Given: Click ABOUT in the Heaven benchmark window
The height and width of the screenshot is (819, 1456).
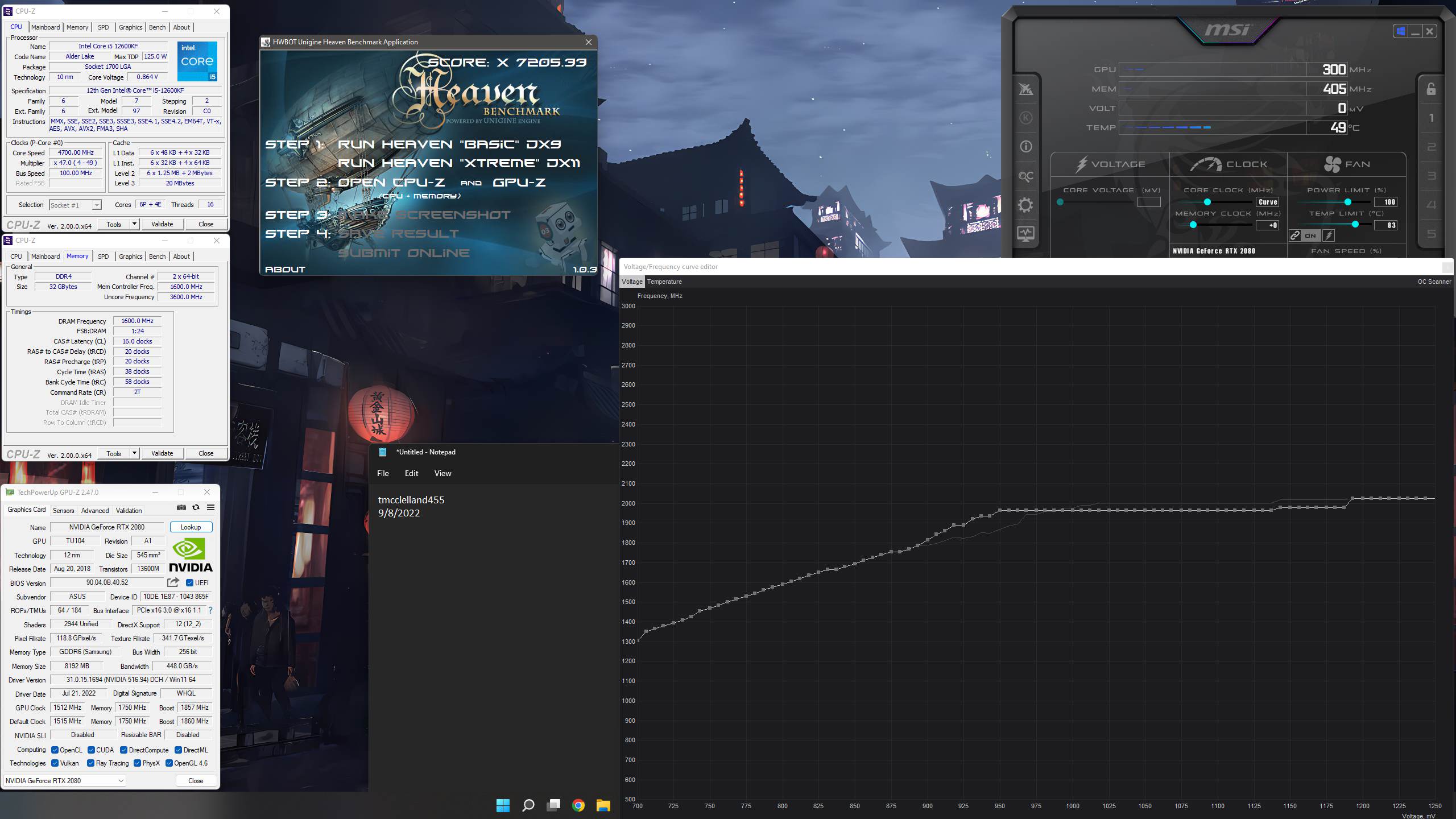Looking at the screenshot, I should (x=285, y=270).
